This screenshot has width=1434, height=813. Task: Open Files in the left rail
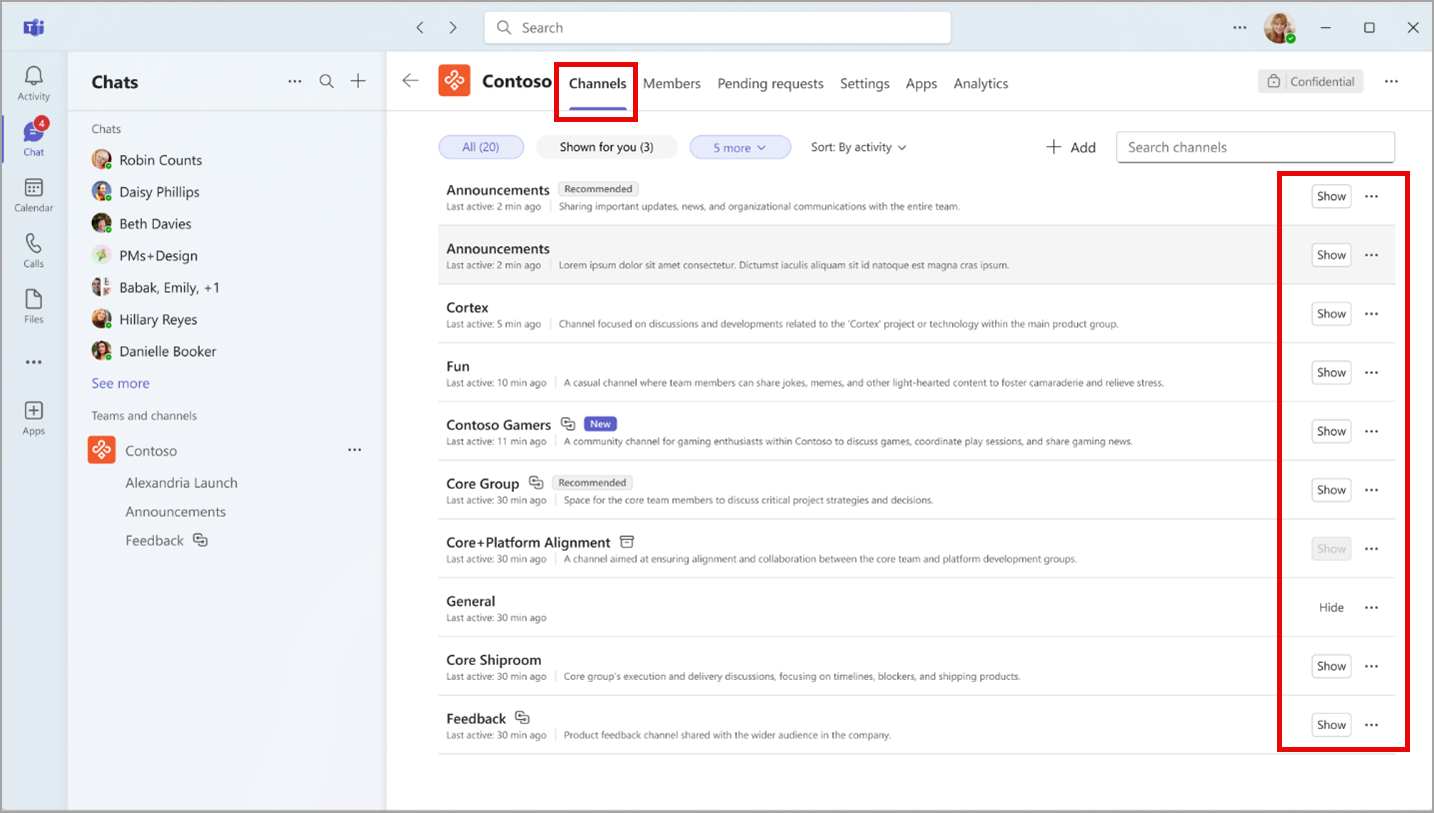tap(34, 306)
